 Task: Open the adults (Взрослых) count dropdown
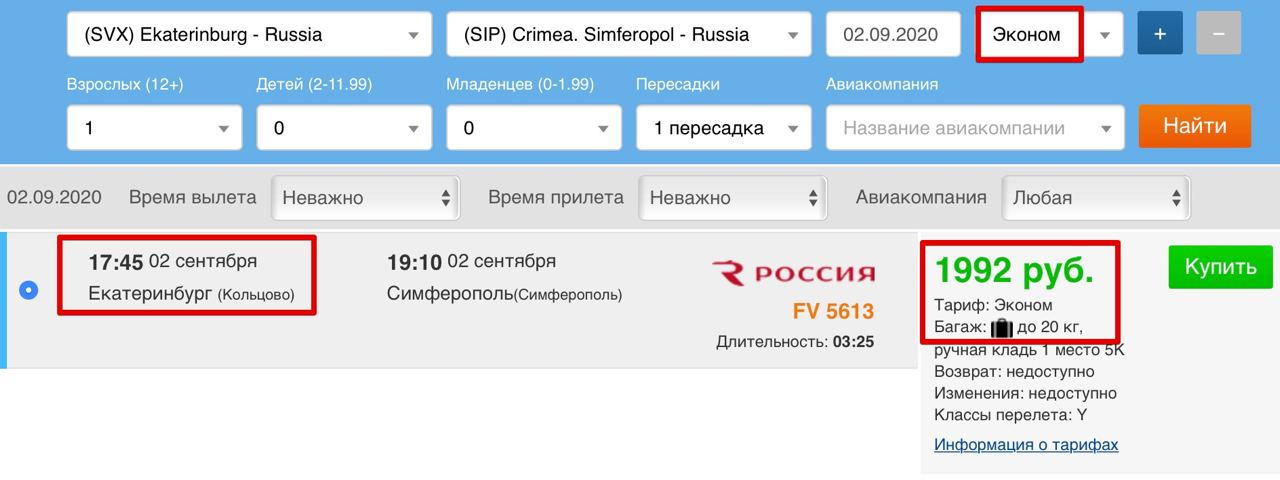(x=154, y=128)
